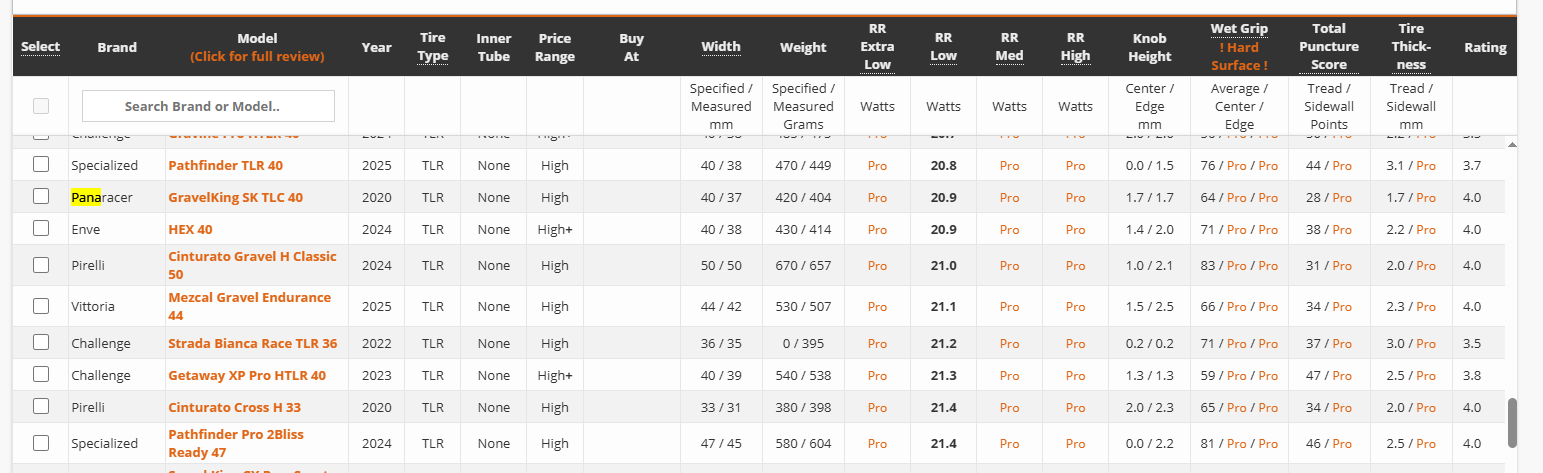
Task: Toggle the select-all checkbox beside the search box
Action: click(41, 106)
